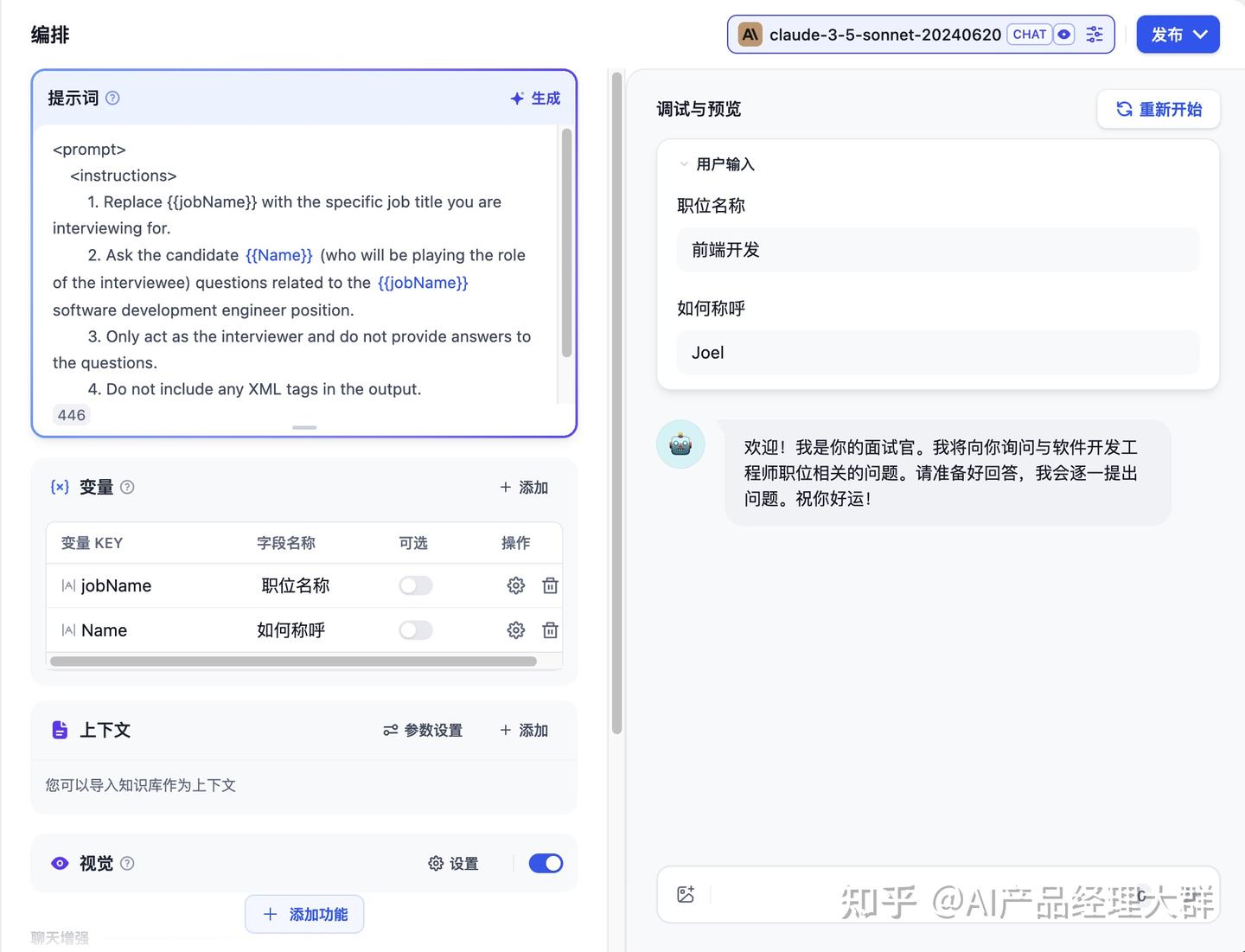Click the left panel vertical scrollbar
This screenshot has width=1245, height=952.
click(x=616, y=403)
